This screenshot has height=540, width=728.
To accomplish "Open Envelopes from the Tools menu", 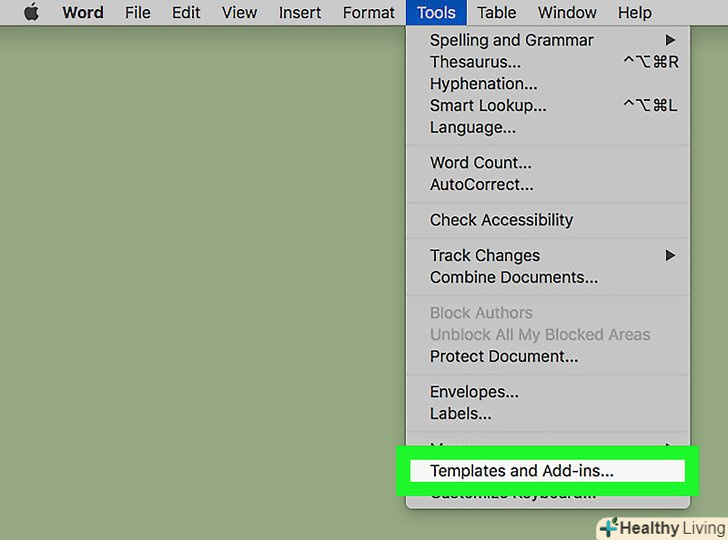I will 474,392.
